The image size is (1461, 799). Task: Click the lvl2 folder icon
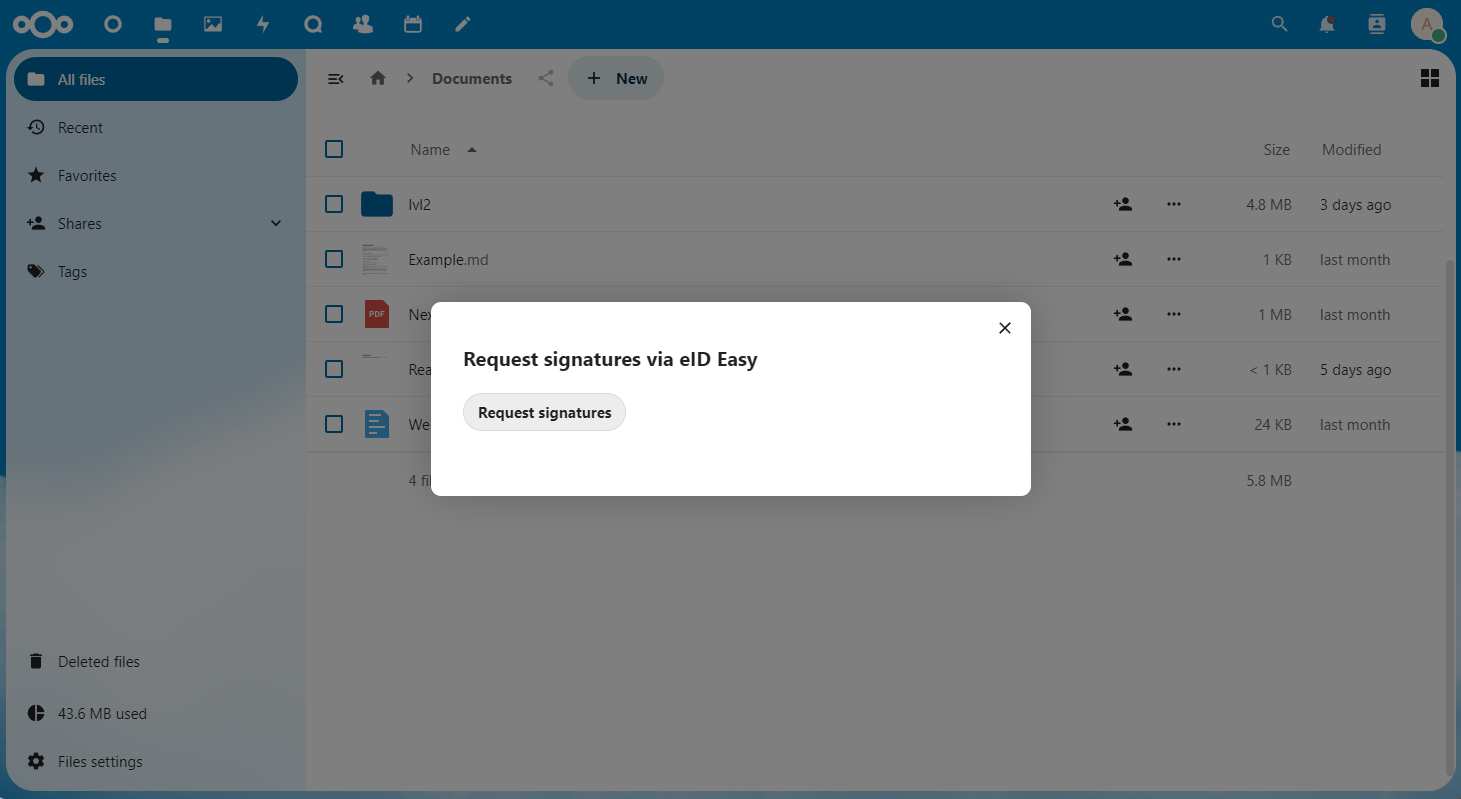[x=377, y=204]
